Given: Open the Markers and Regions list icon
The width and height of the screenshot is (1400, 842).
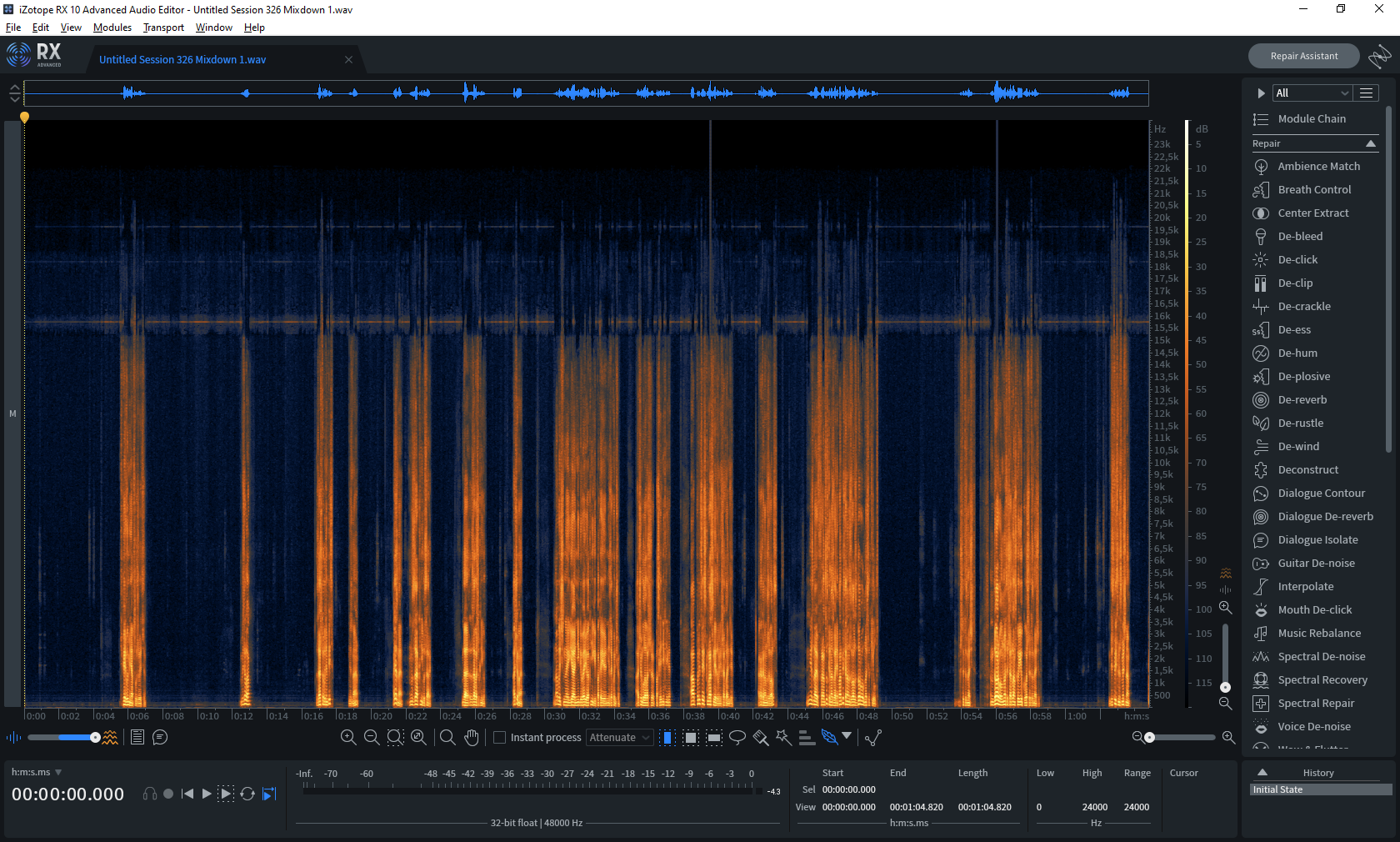Looking at the screenshot, I should click(x=137, y=737).
